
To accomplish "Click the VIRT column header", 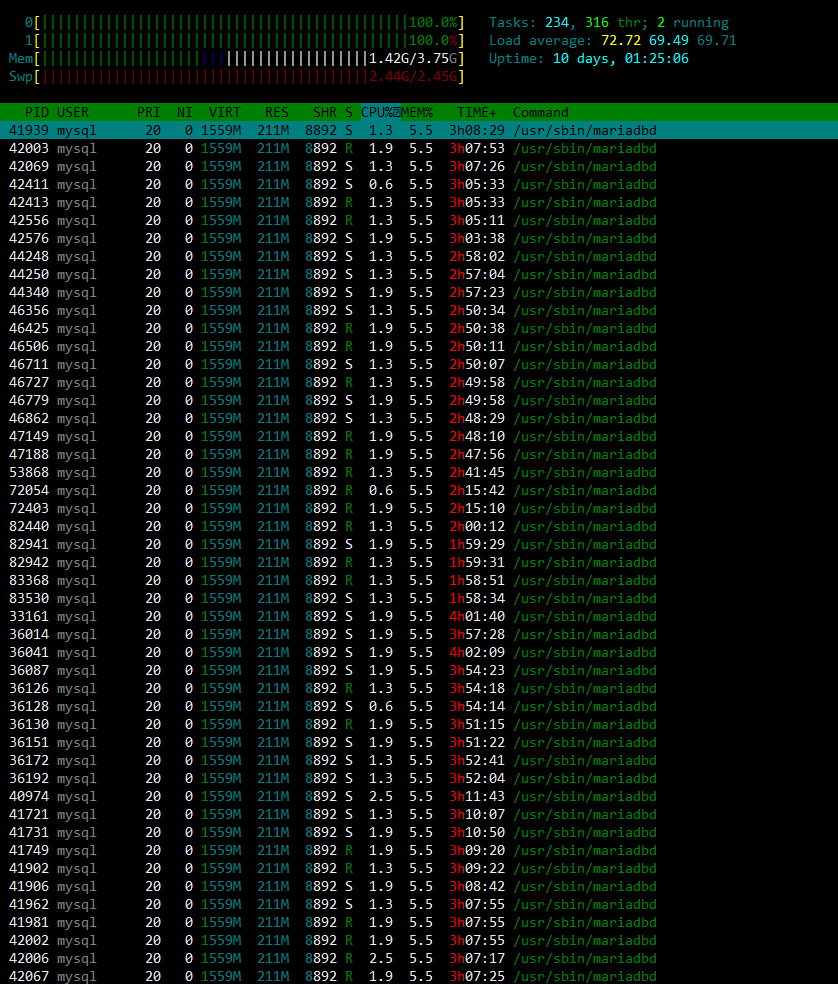I will coord(224,112).
